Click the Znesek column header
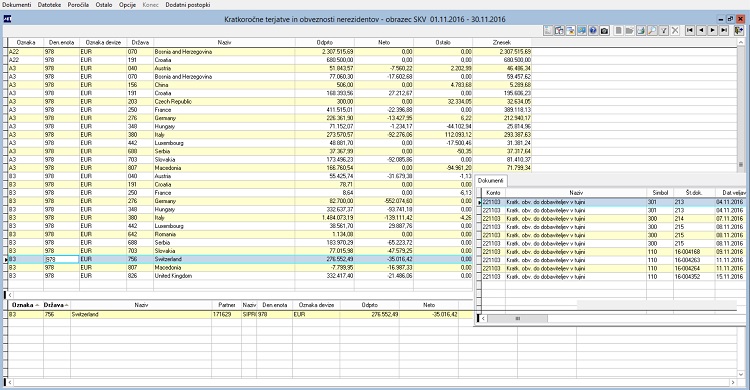750x390 pixels. (x=502, y=43)
